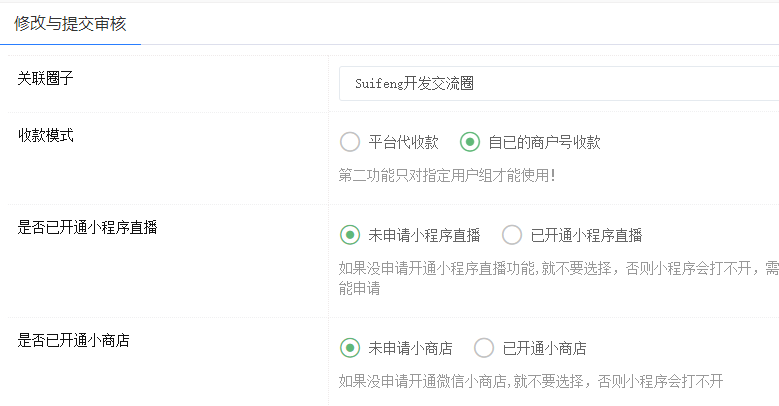Screen dimensions: 779x406
Task: Pick the 未申请小商店 radio circle
Action: 350,349
